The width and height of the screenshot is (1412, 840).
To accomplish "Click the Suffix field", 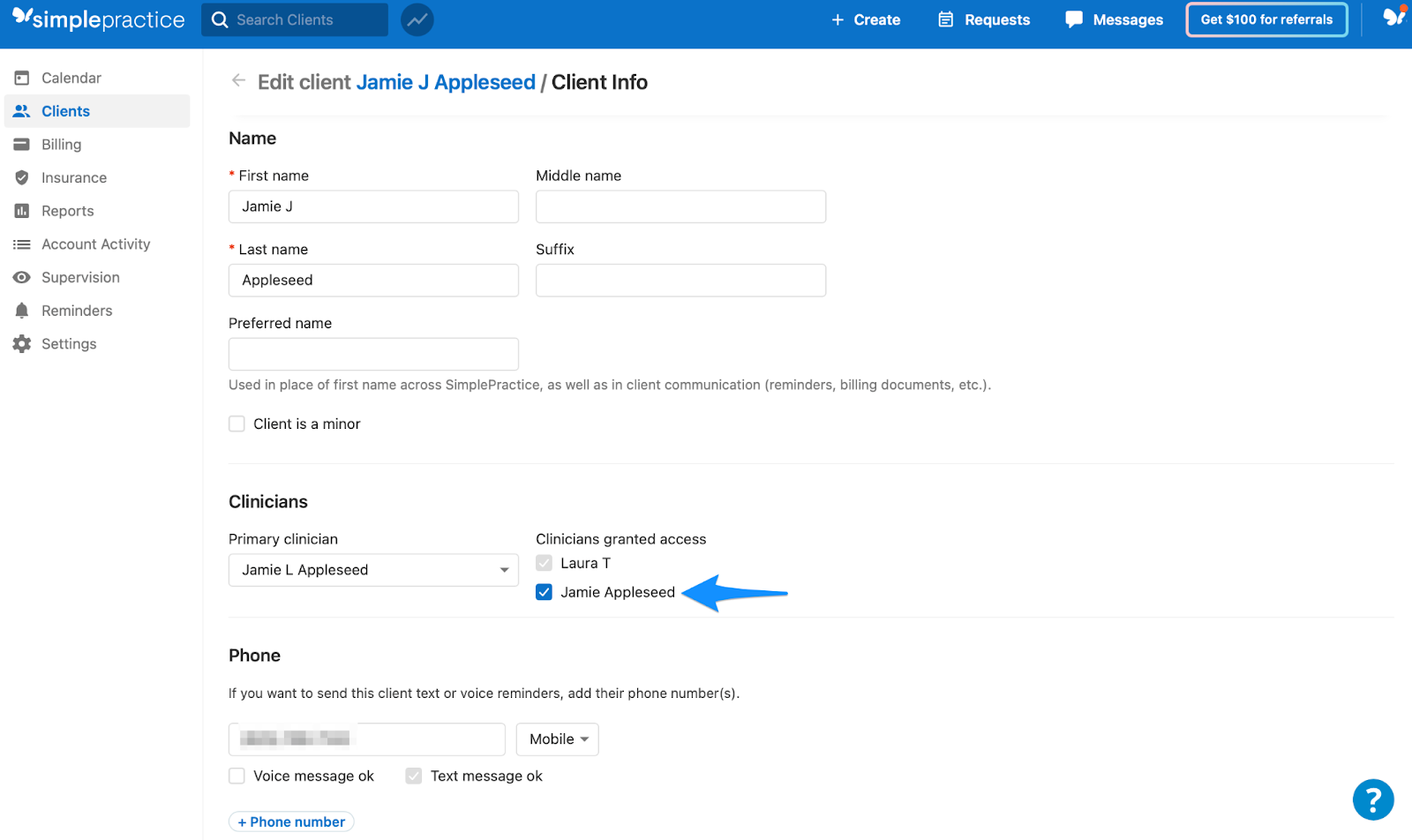I will 680,281.
